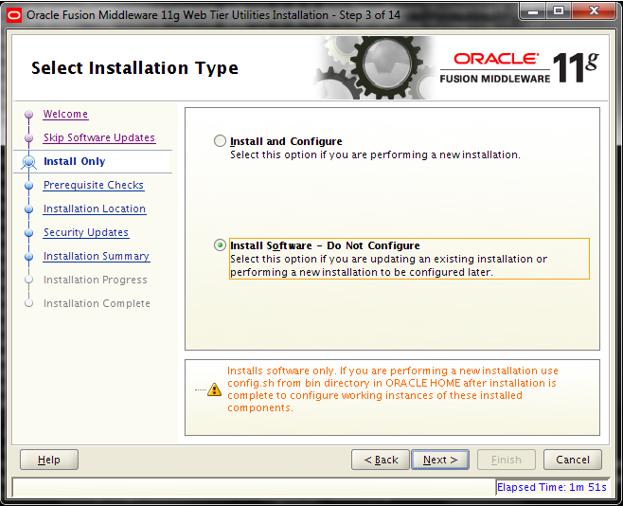
Task: Close the installer window
Action: (x=594, y=11)
